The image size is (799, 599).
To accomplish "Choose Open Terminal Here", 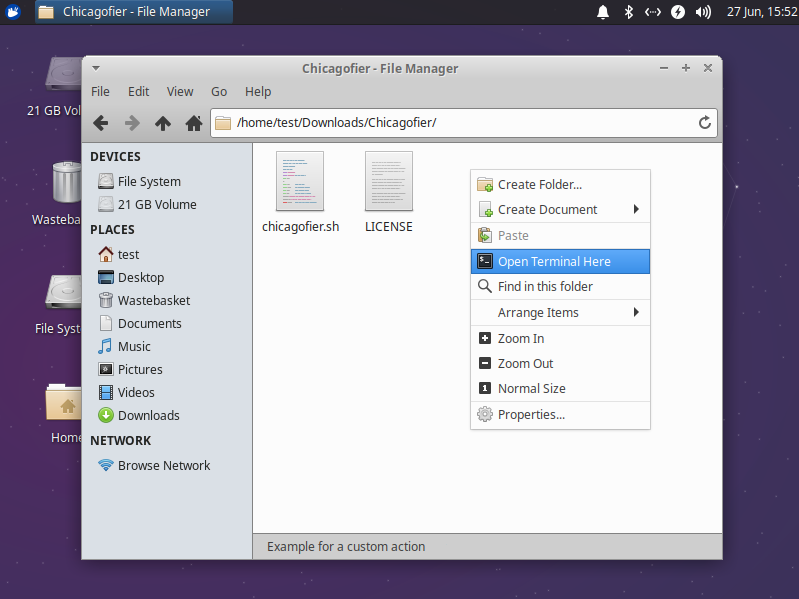I will point(560,261).
